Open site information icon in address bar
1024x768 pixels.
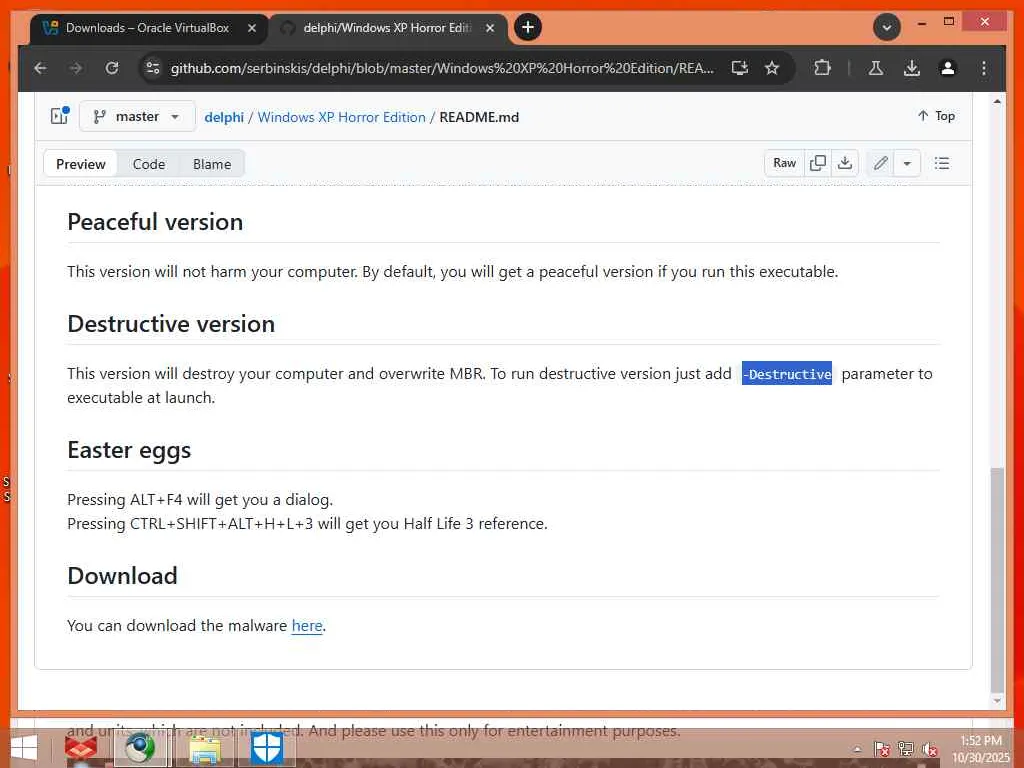click(x=153, y=68)
